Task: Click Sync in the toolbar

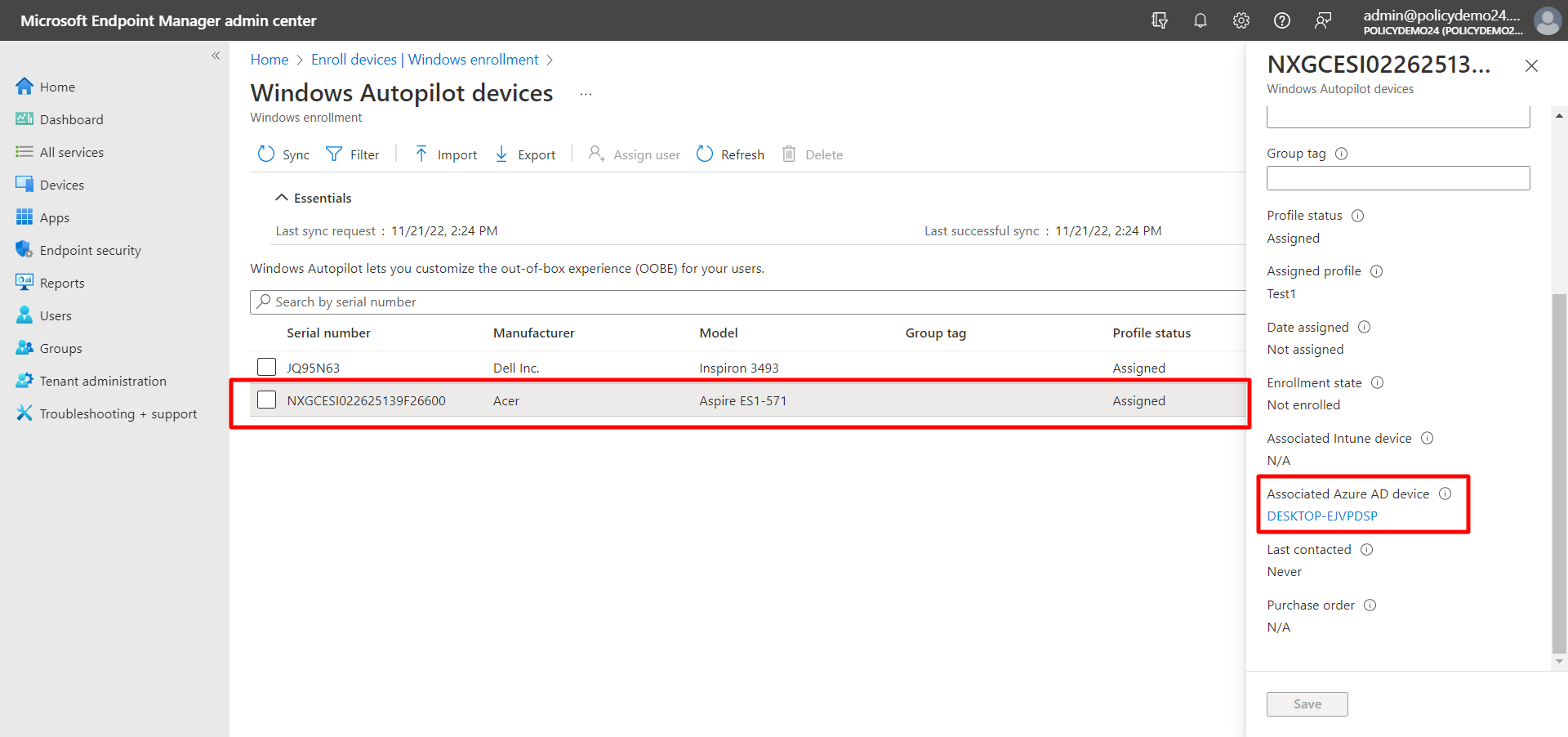Action: point(284,154)
